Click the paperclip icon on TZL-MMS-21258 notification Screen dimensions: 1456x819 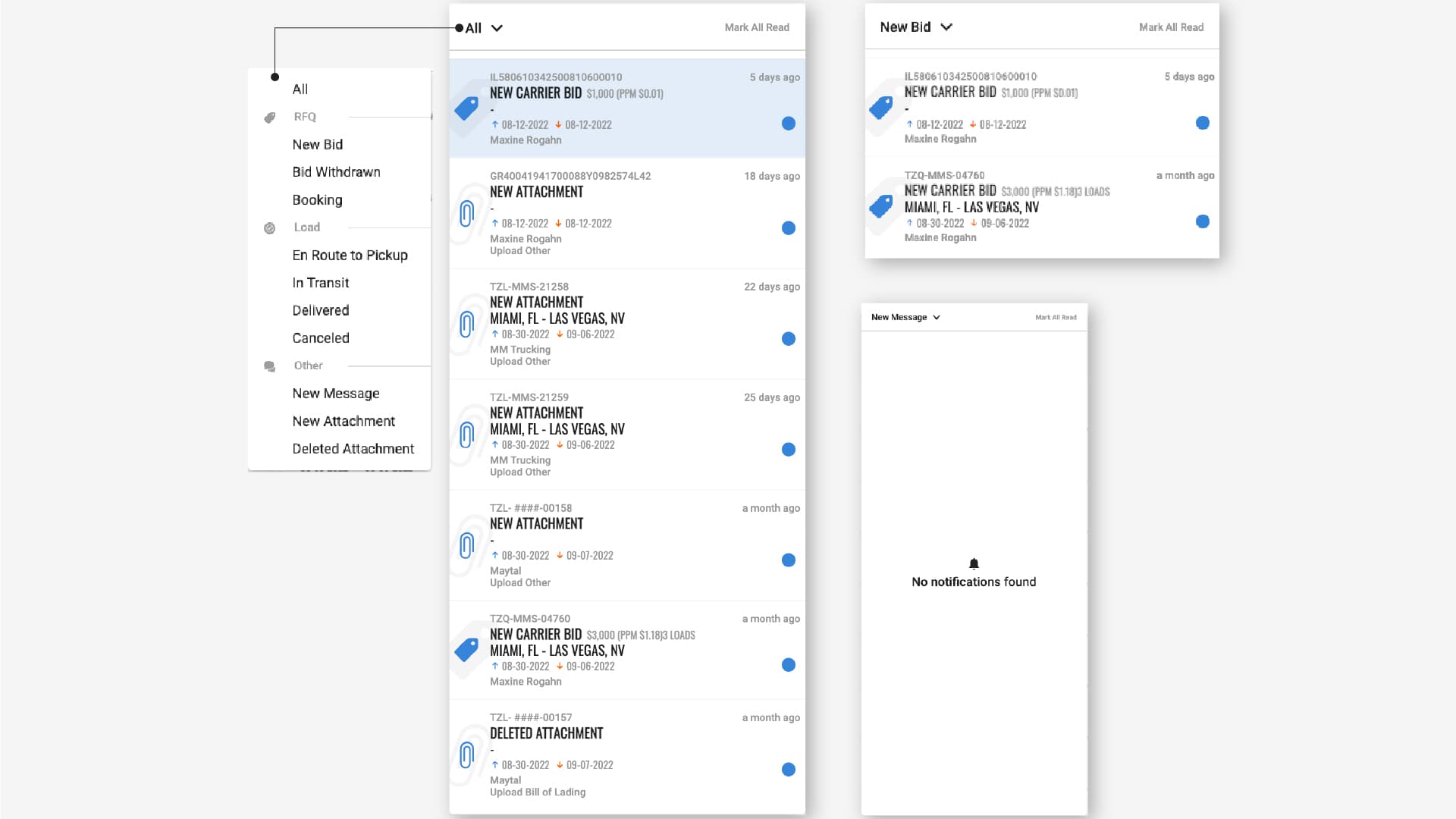point(467,324)
